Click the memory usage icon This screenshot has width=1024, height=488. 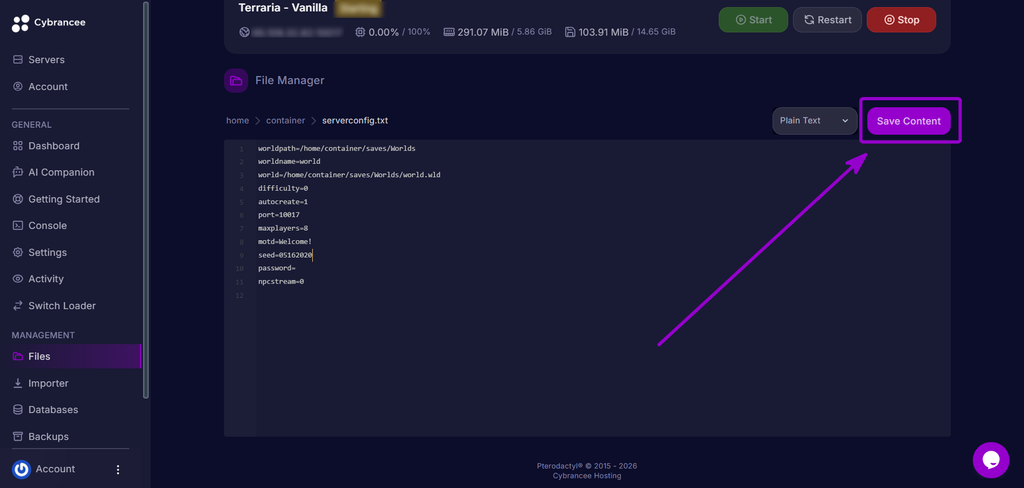(449, 31)
